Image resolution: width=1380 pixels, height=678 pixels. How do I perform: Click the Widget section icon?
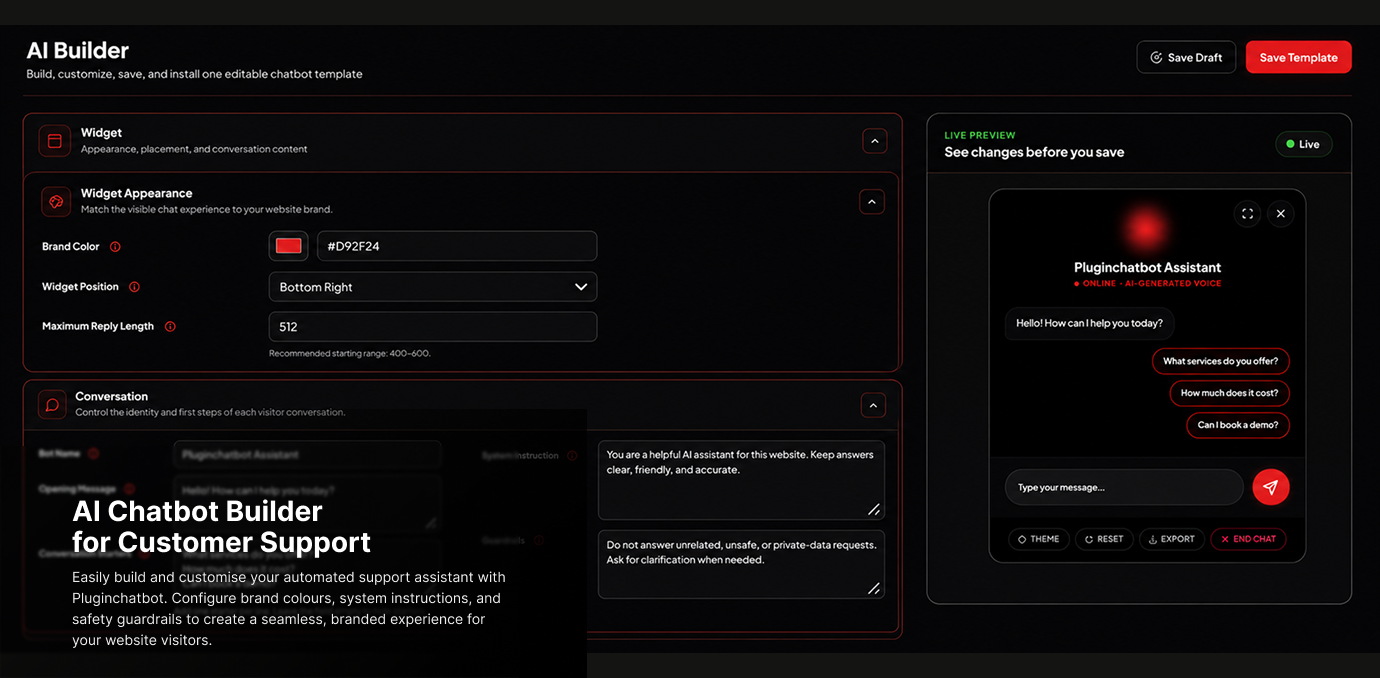[55, 141]
